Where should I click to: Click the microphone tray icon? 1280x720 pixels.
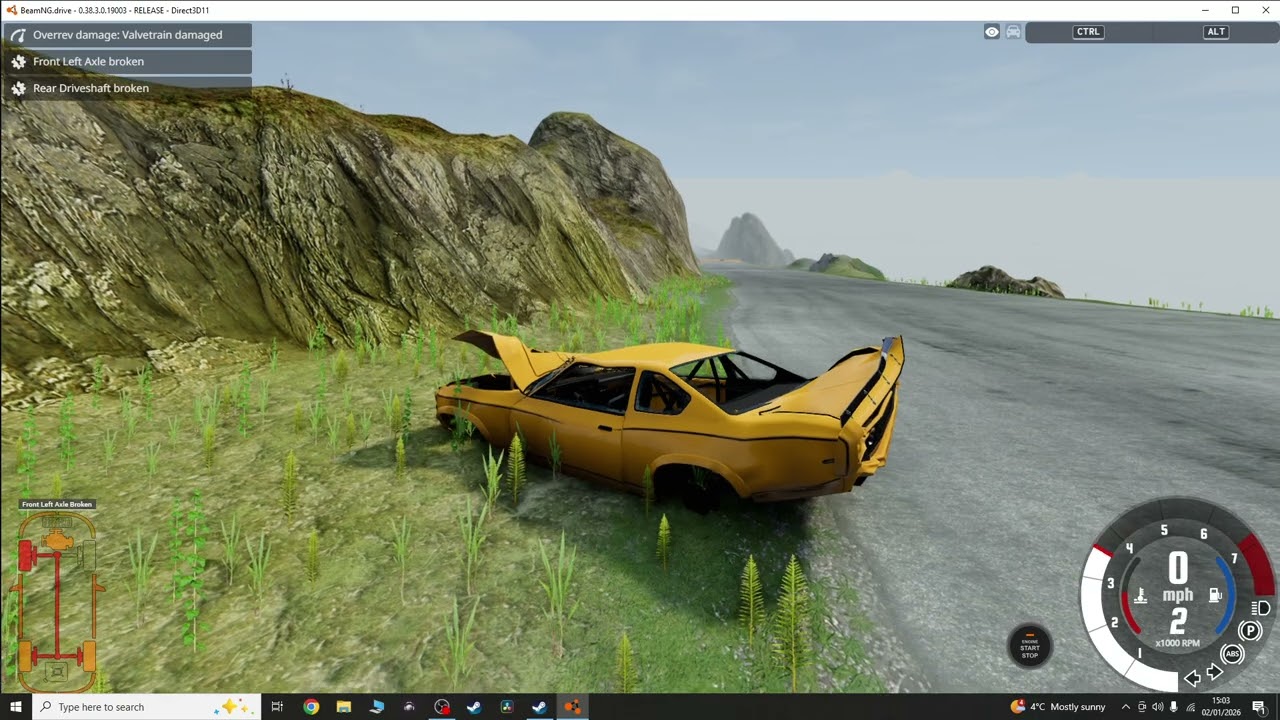pos(1174,707)
